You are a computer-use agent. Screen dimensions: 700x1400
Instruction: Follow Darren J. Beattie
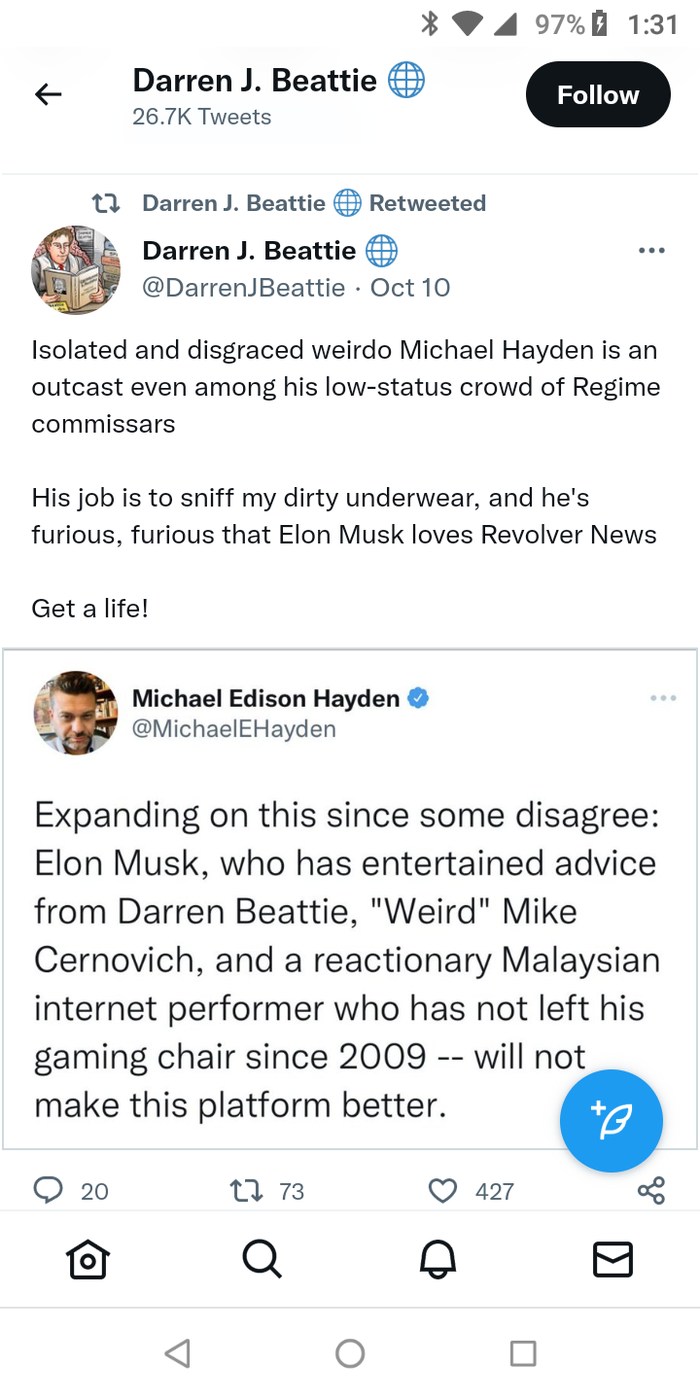pos(597,95)
